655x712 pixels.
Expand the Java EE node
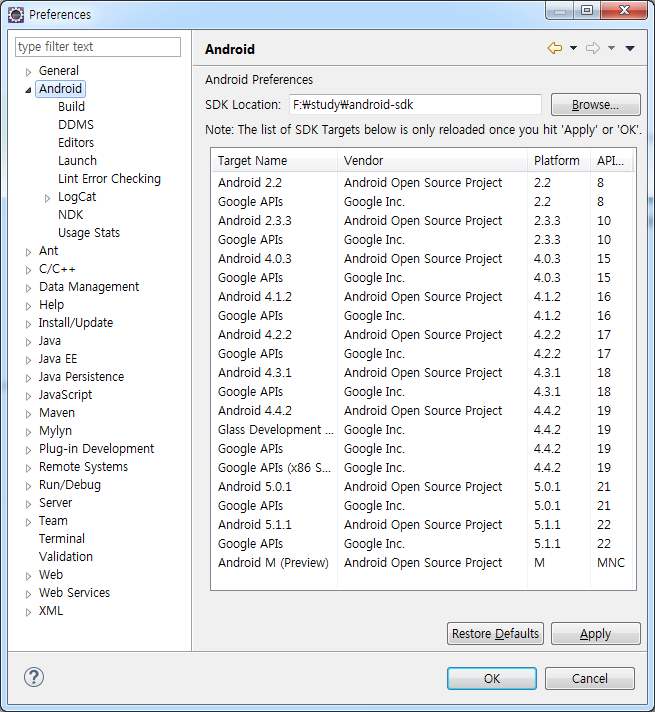28,360
